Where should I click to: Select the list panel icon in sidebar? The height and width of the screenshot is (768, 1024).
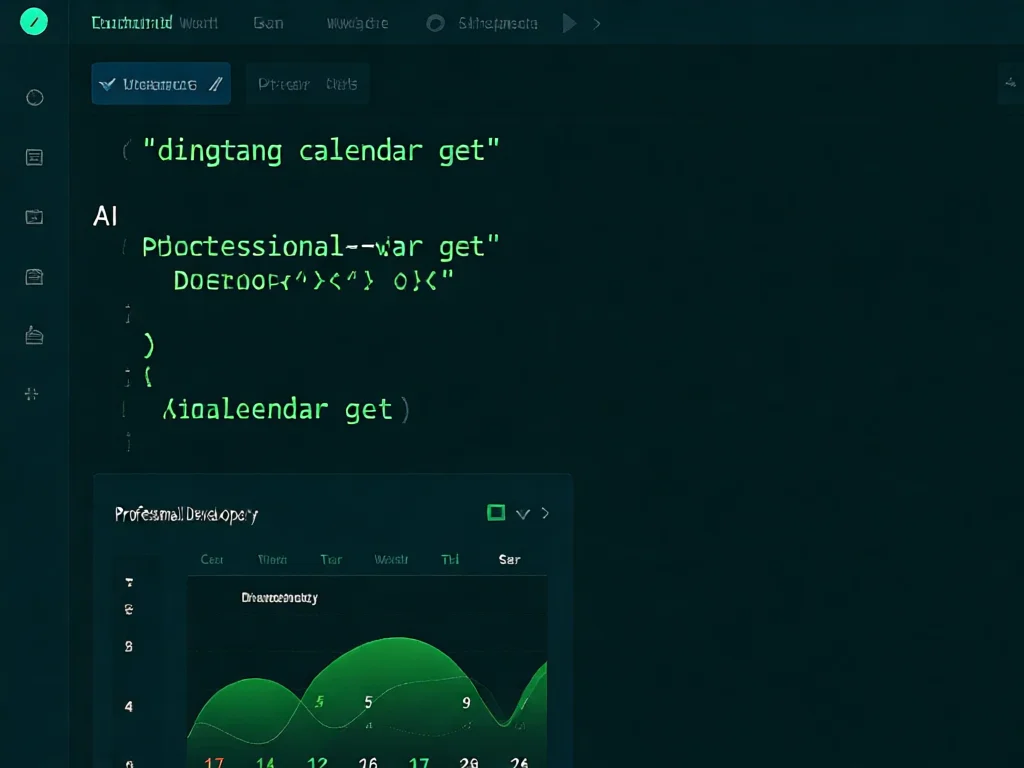point(34,157)
